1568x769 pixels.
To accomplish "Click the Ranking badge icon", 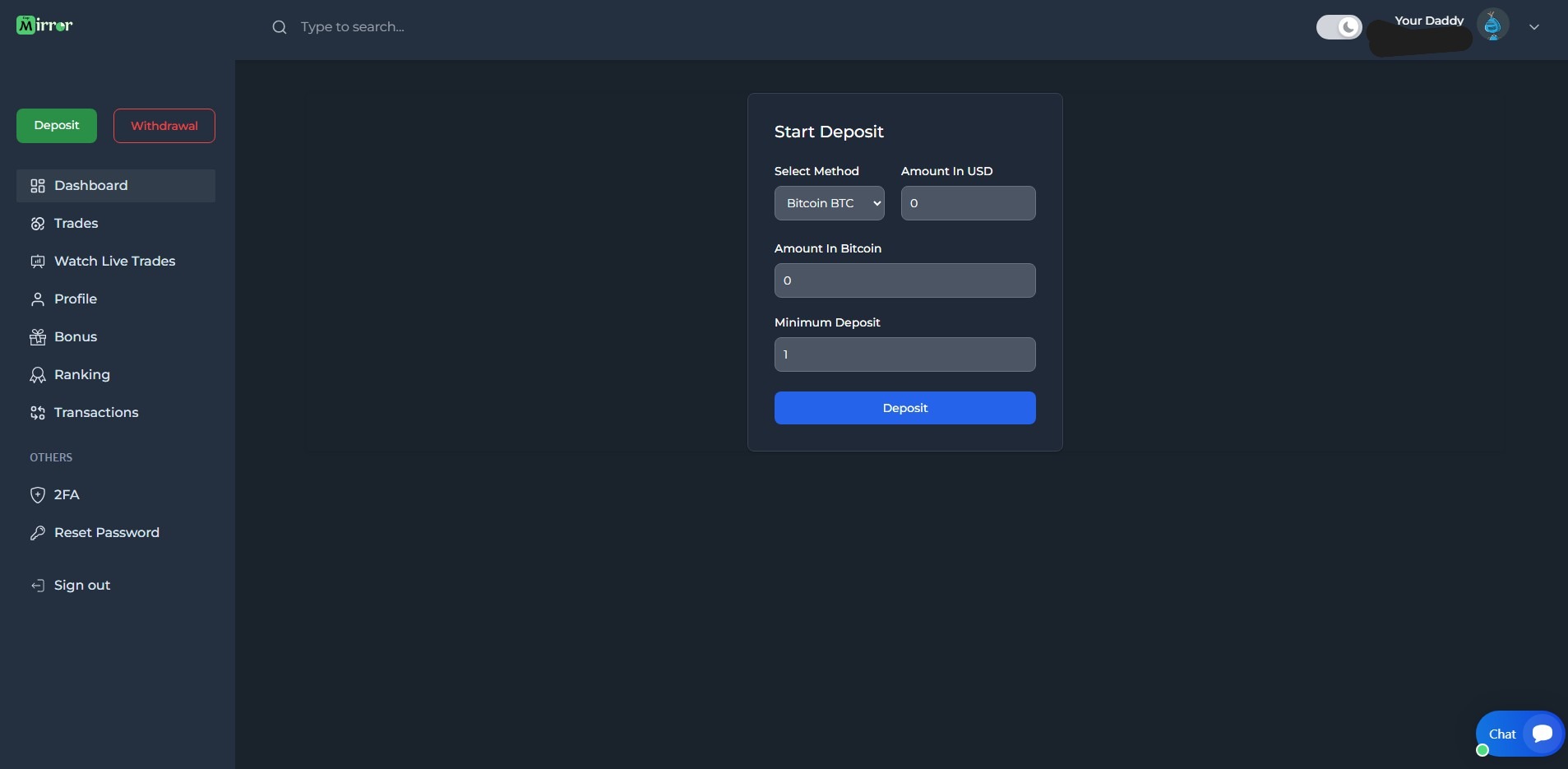I will pos(38,375).
